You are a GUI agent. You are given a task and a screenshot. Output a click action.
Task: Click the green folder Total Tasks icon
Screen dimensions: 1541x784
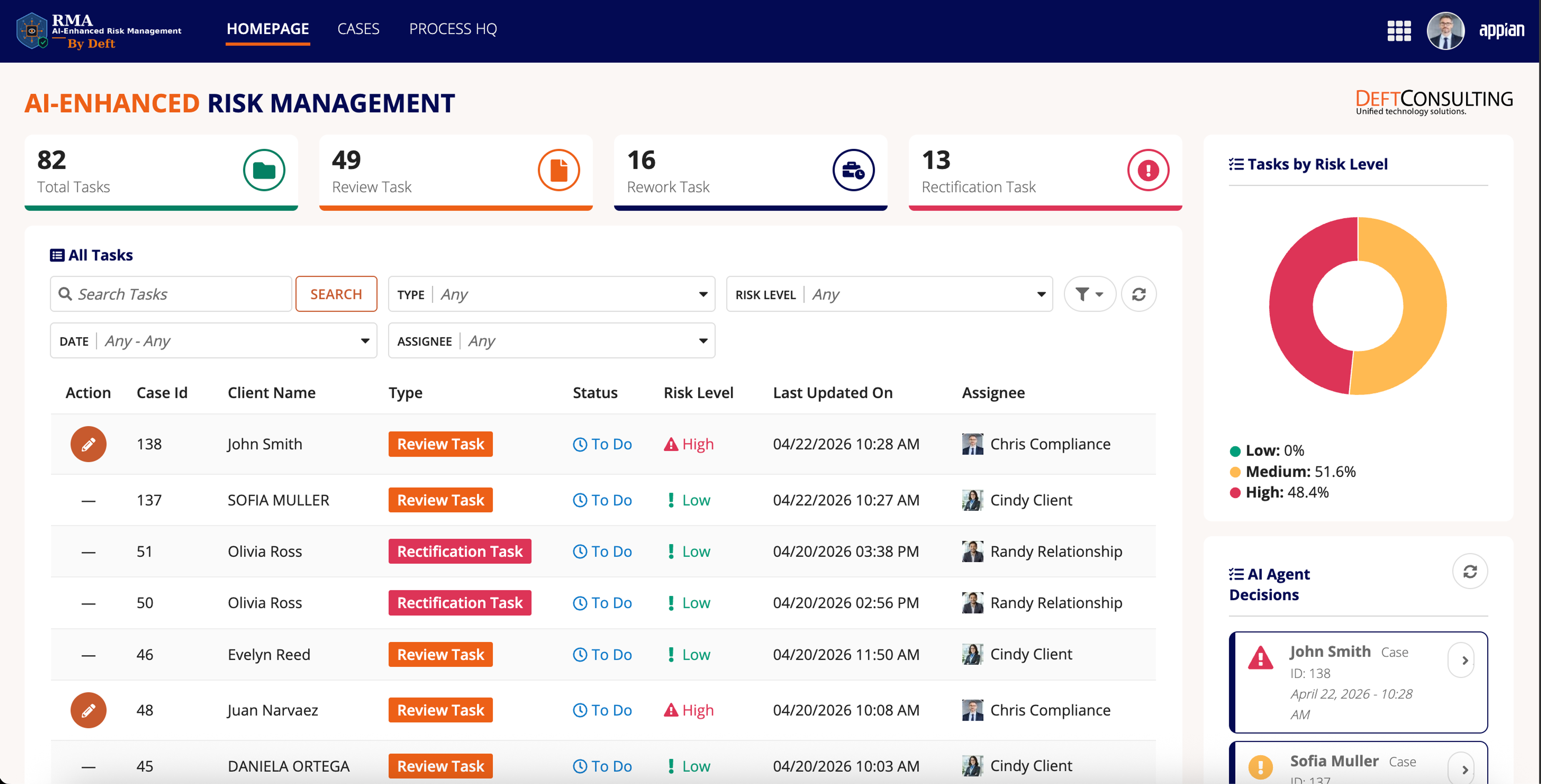pyautogui.click(x=264, y=171)
